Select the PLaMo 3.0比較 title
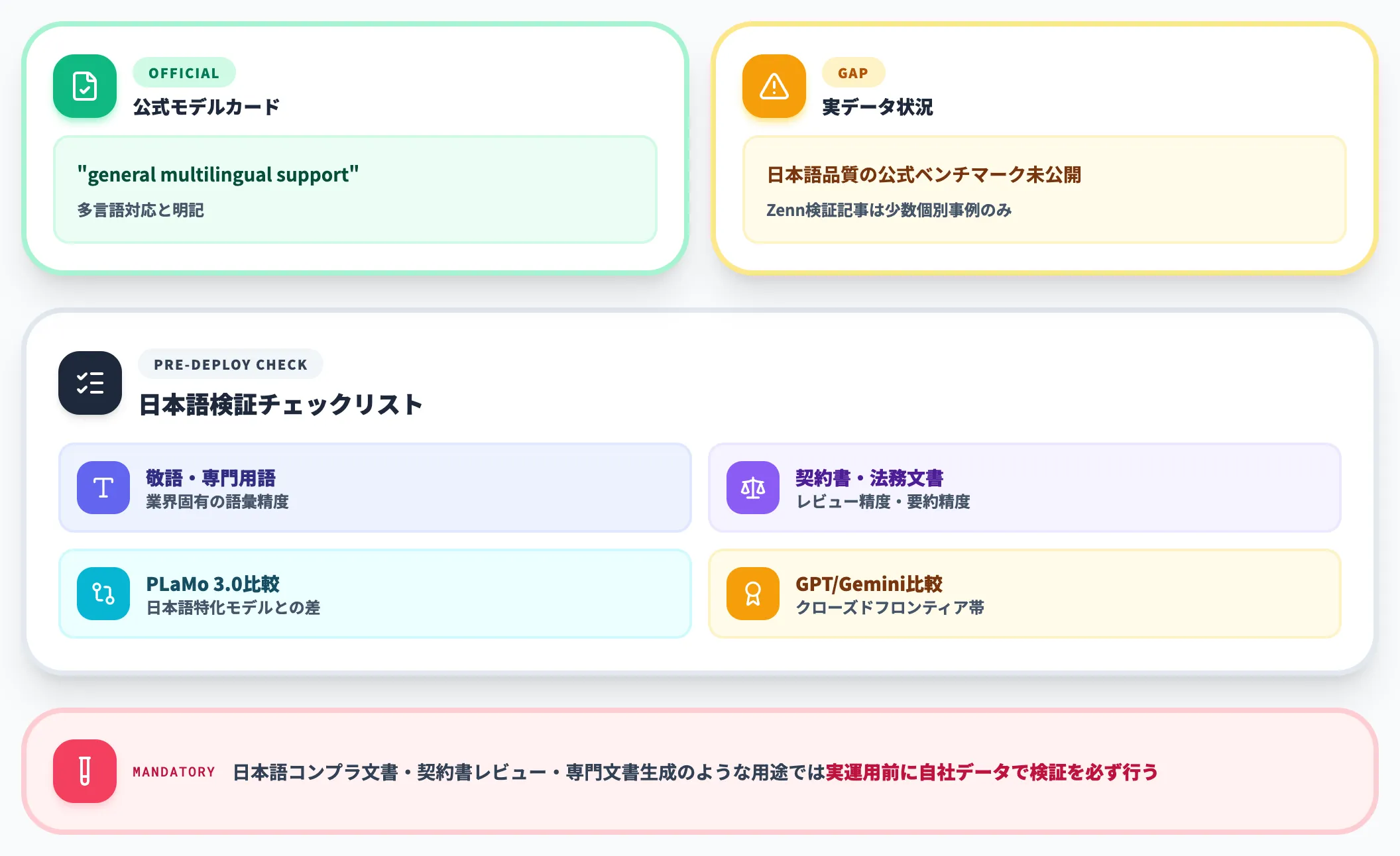 tap(213, 584)
